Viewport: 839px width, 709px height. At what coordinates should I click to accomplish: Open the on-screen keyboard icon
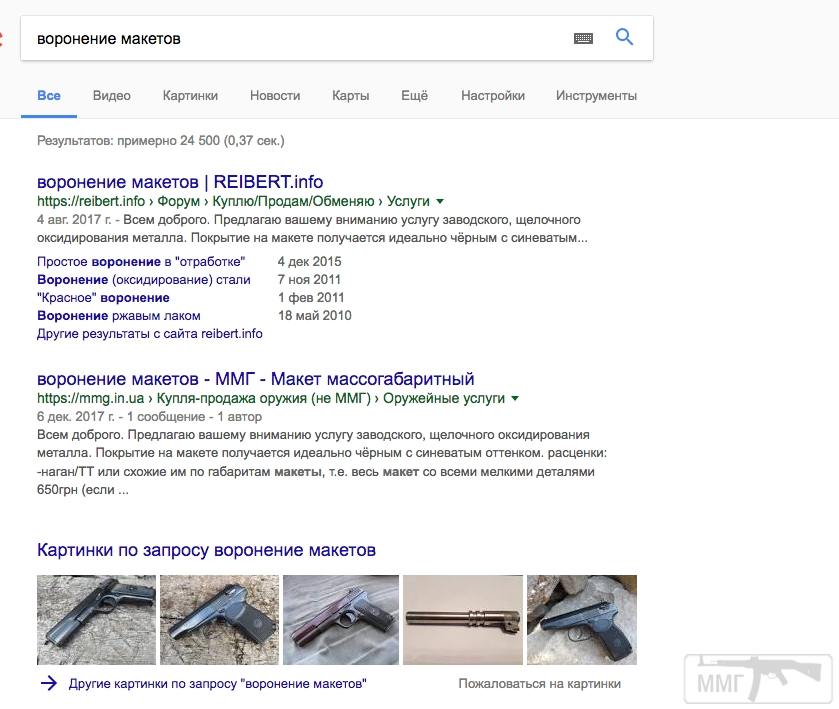(x=583, y=38)
